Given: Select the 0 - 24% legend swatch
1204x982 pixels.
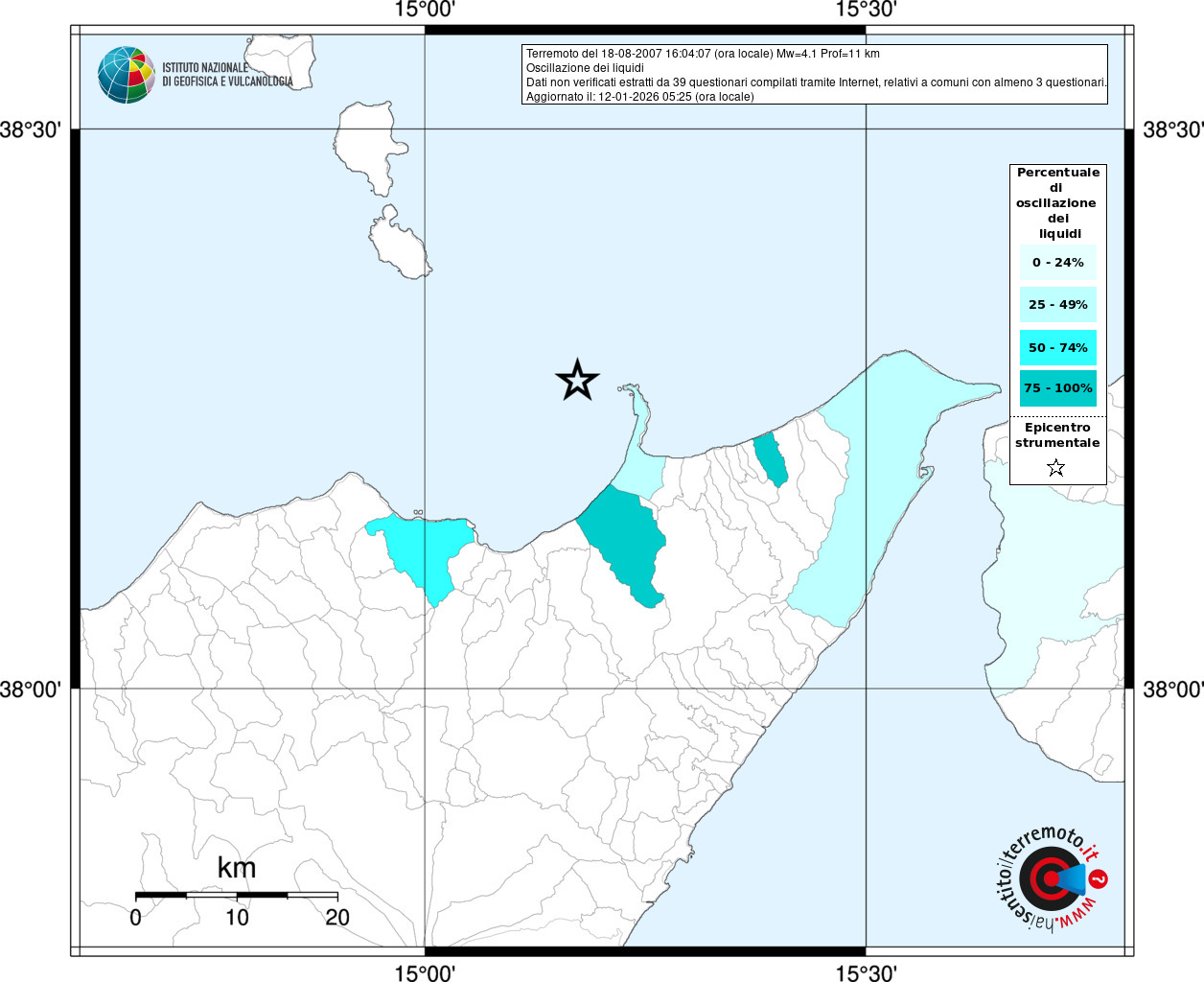Looking at the screenshot, I should point(1057,262).
